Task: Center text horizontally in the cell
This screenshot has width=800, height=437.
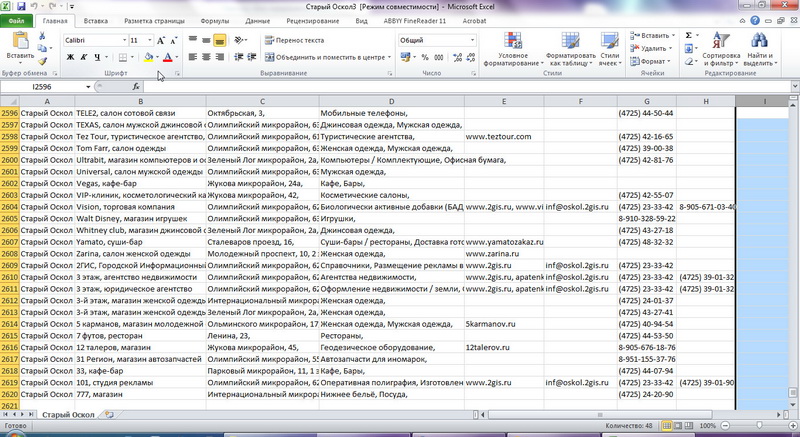Action: [x=206, y=57]
